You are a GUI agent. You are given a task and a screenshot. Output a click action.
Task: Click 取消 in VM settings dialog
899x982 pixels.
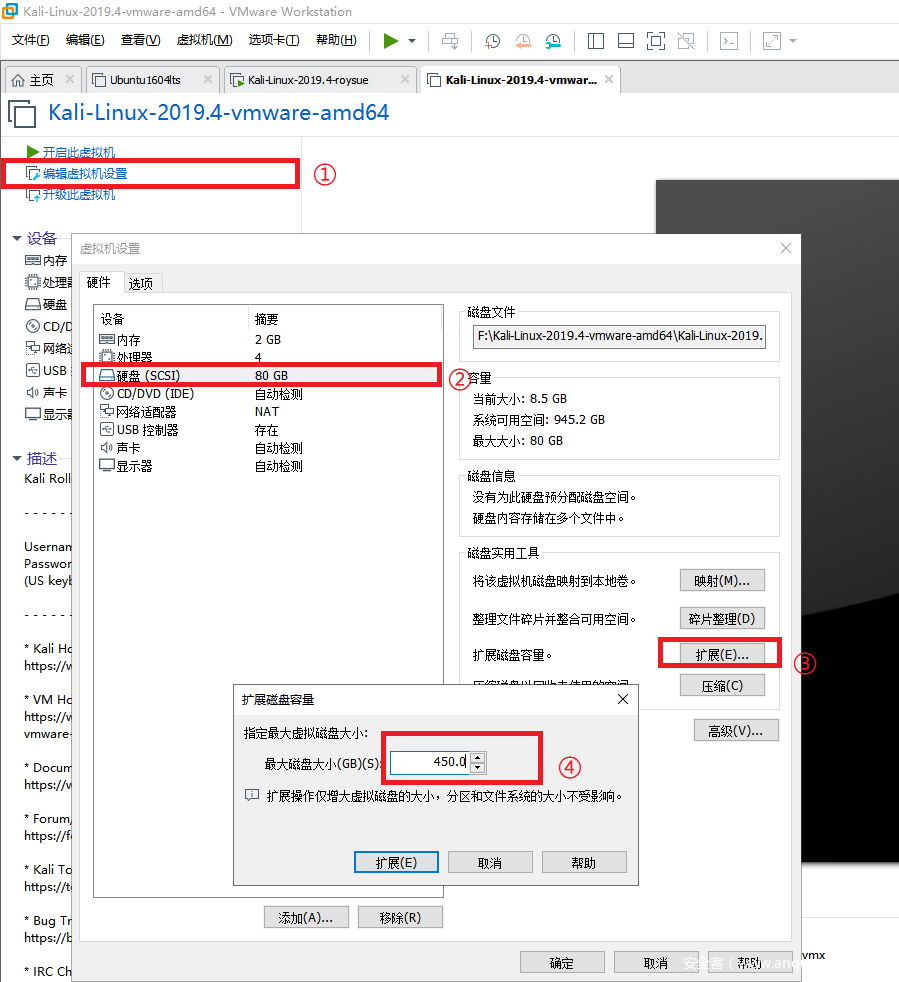[x=656, y=963]
